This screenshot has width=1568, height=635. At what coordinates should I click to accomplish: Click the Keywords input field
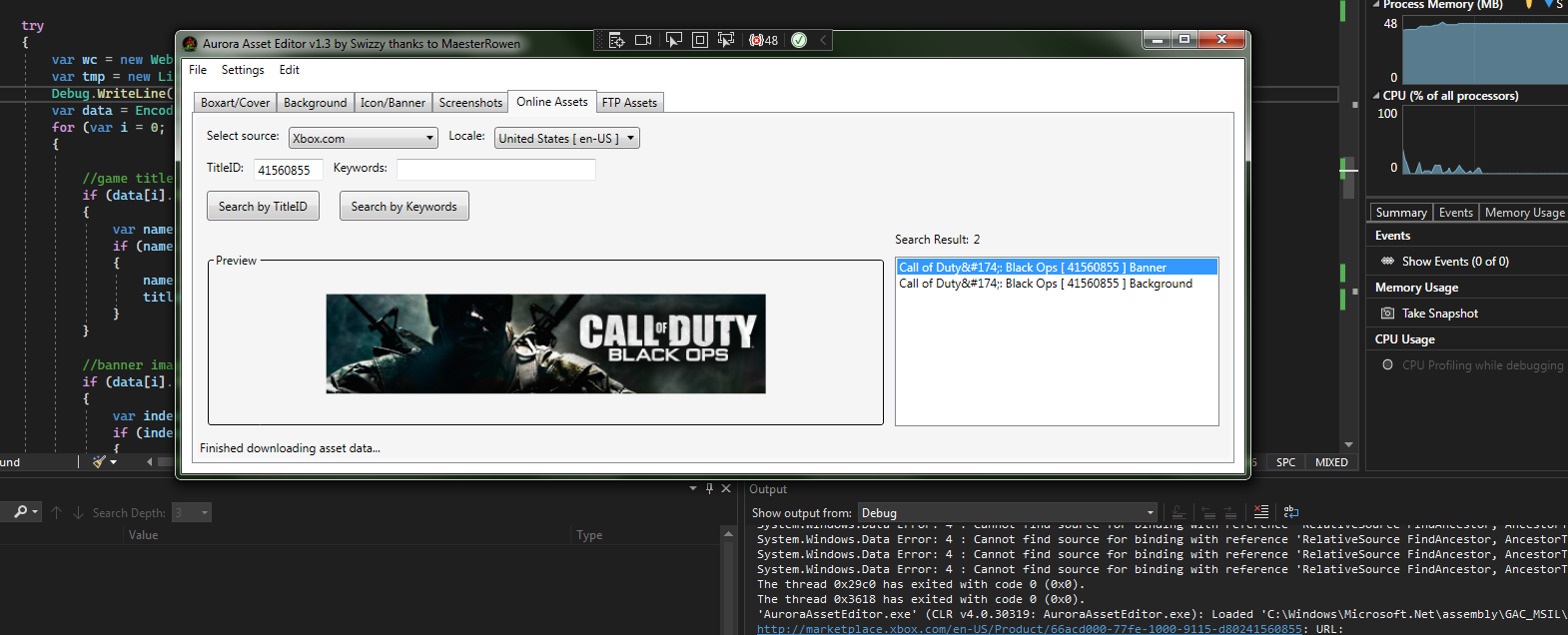[496, 170]
